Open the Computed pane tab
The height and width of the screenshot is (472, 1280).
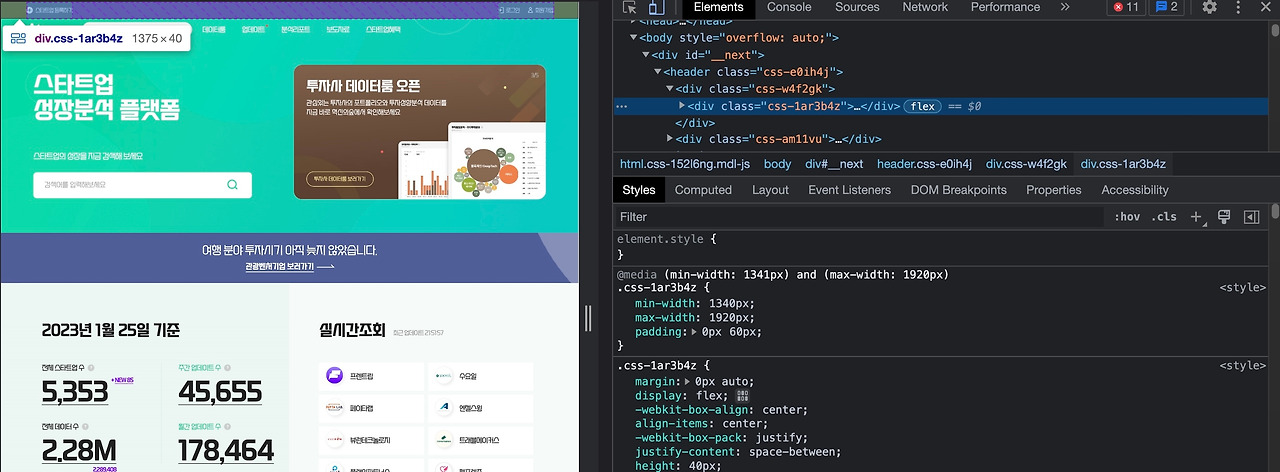pyautogui.click(x=703, y=190)
